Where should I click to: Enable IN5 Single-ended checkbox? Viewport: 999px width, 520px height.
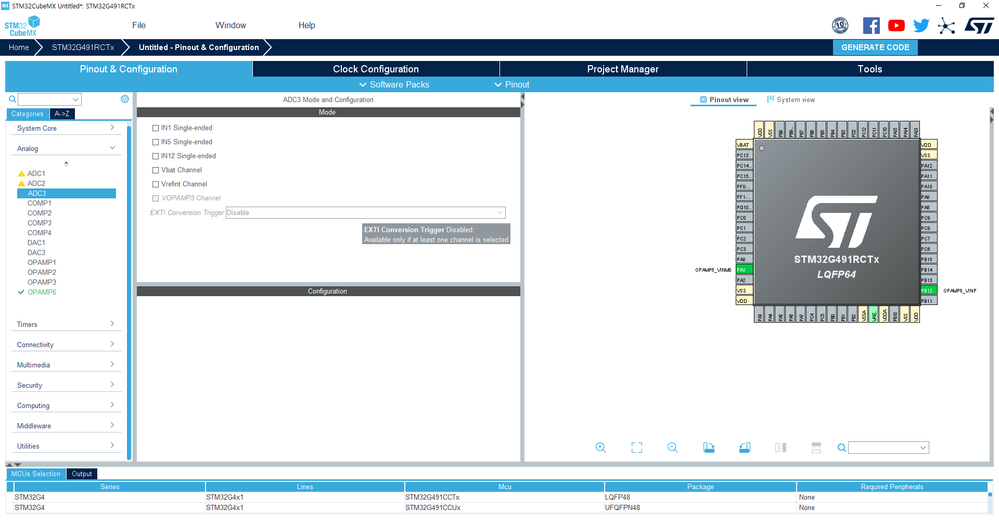click(x=155, y=142)
